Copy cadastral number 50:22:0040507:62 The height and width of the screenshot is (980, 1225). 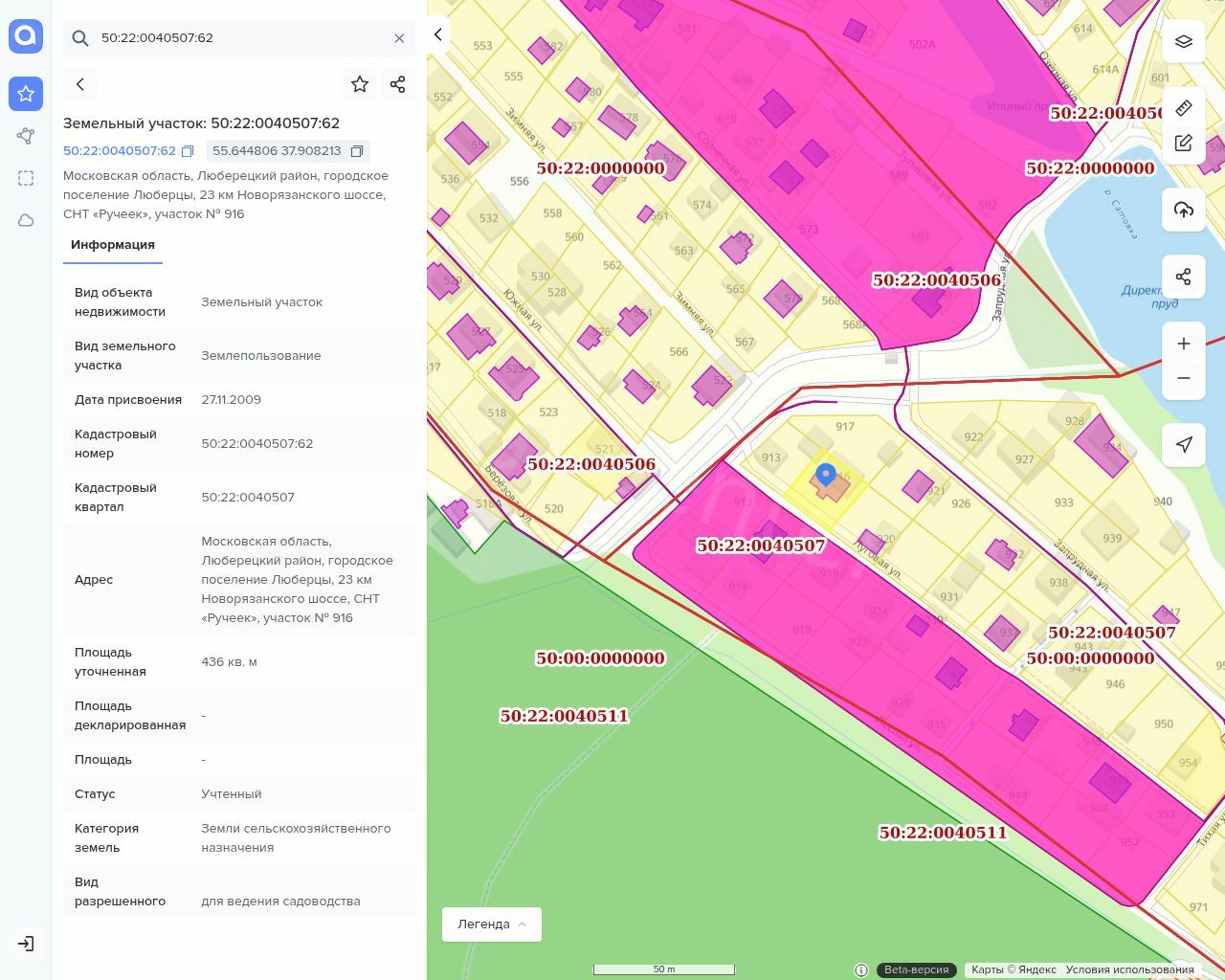coord(188,151)
